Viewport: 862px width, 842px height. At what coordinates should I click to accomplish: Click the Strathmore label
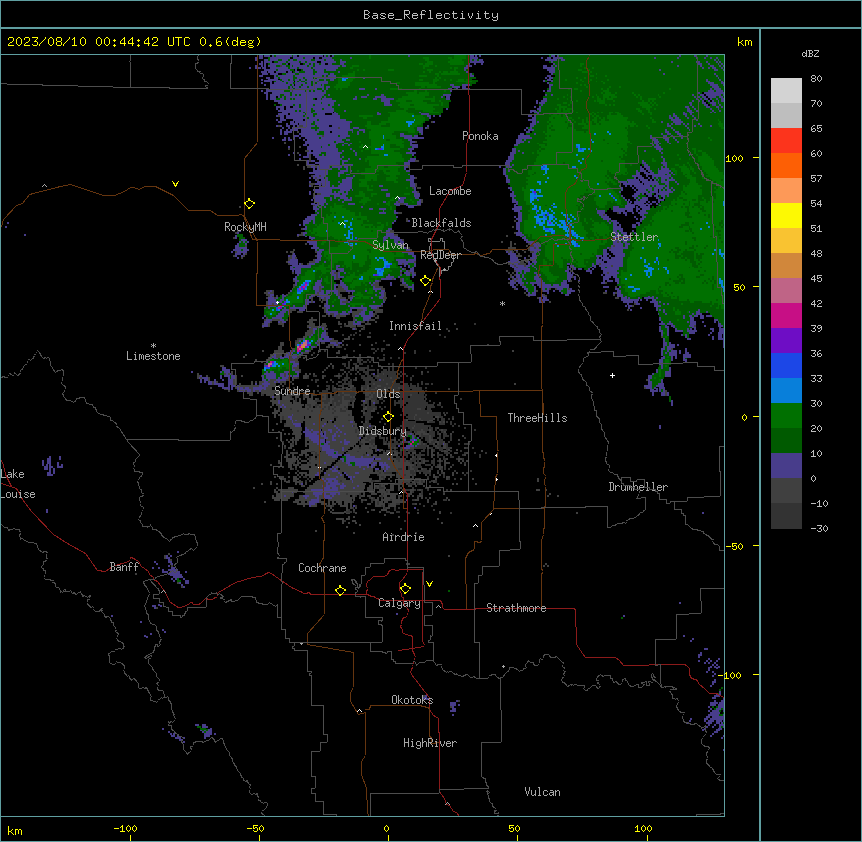click(x=516, y=608)
